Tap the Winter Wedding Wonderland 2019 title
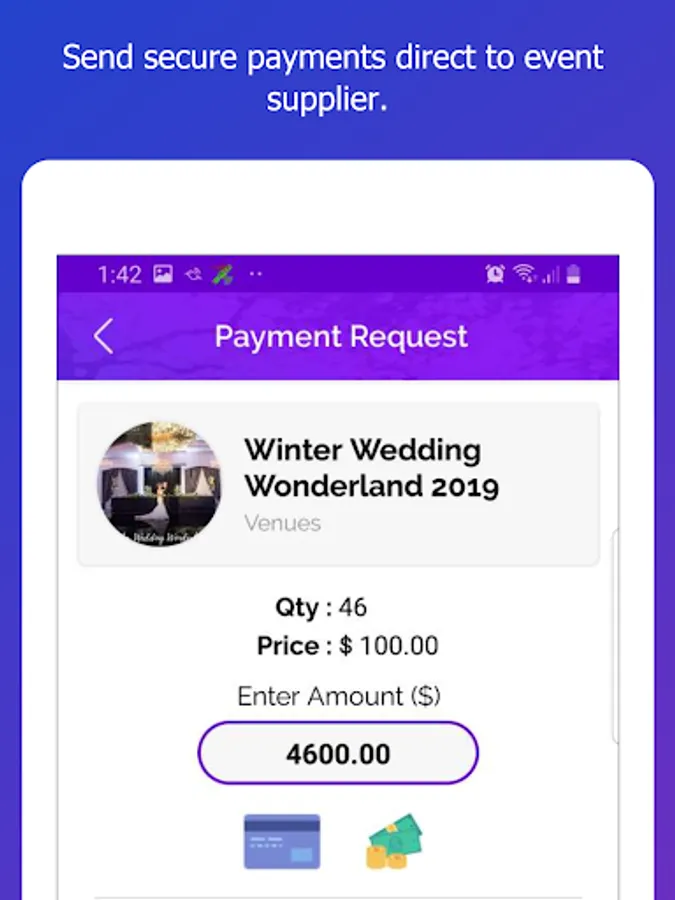Viewport: 675px width, 900px height. (x=371, y=468)
